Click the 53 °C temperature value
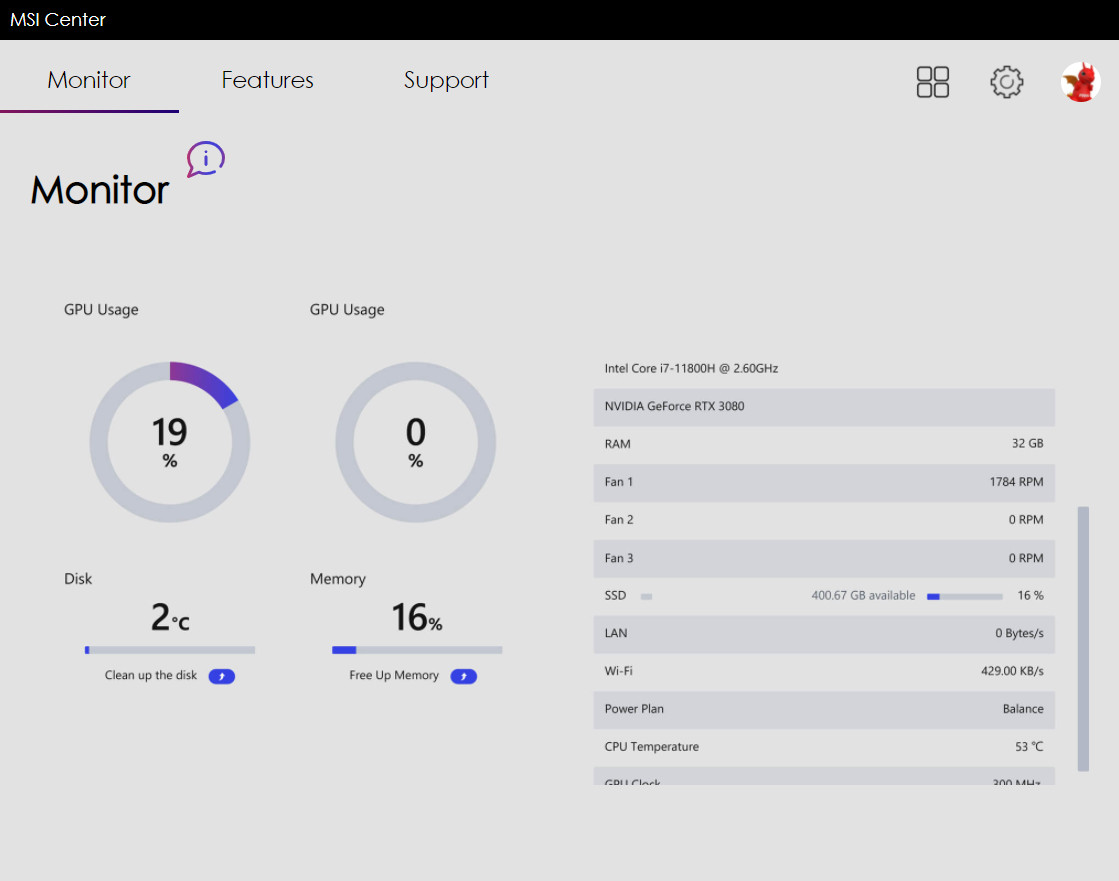This screenshot has width=1119, height=881. point(1029,747)
